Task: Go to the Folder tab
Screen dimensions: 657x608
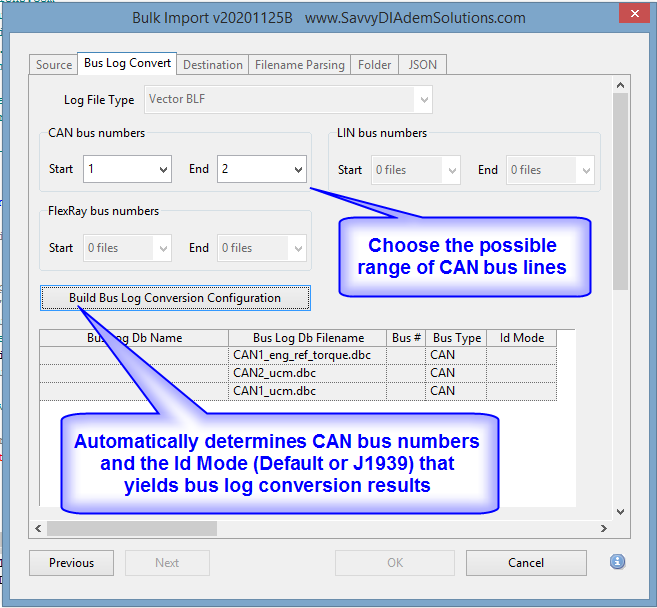Action: pyautogui.click(x=375, y=65)
